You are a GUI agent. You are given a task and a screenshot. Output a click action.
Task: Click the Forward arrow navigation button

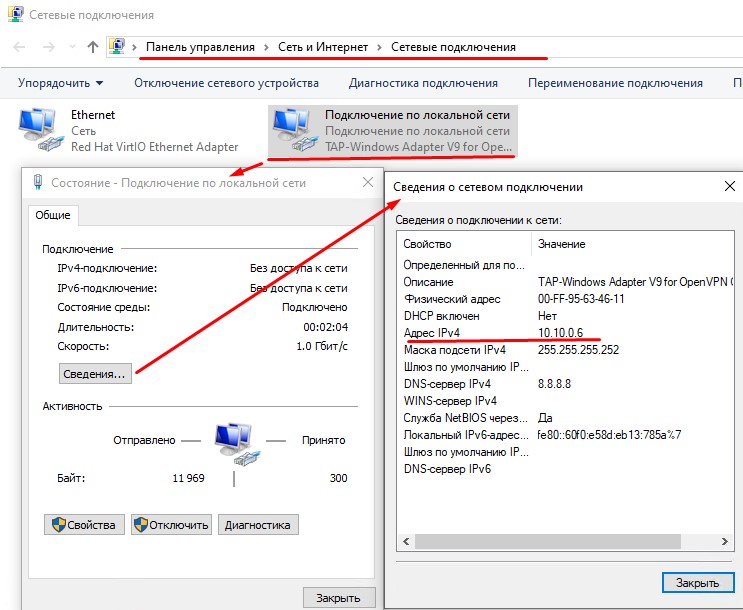pyautogui.click(x=49, y=47)
